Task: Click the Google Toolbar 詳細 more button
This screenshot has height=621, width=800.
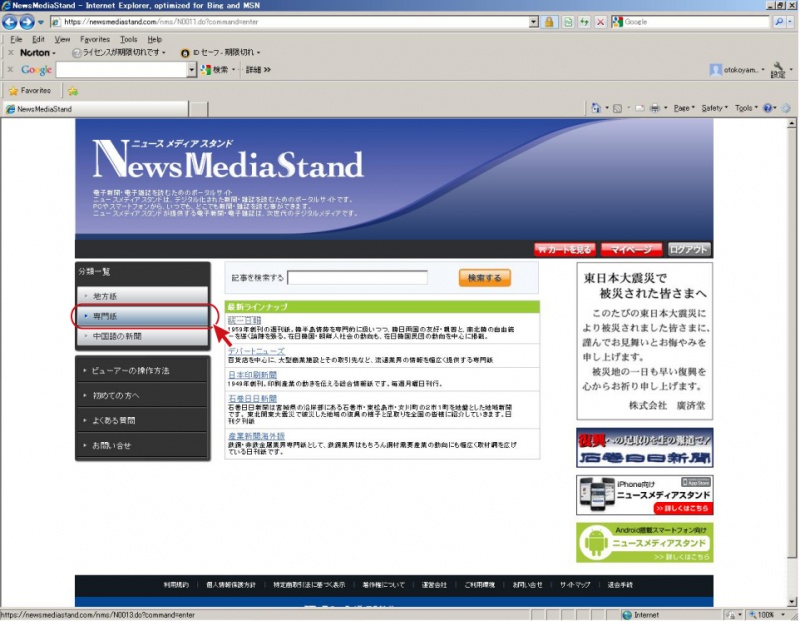Action: pos(258,70)
